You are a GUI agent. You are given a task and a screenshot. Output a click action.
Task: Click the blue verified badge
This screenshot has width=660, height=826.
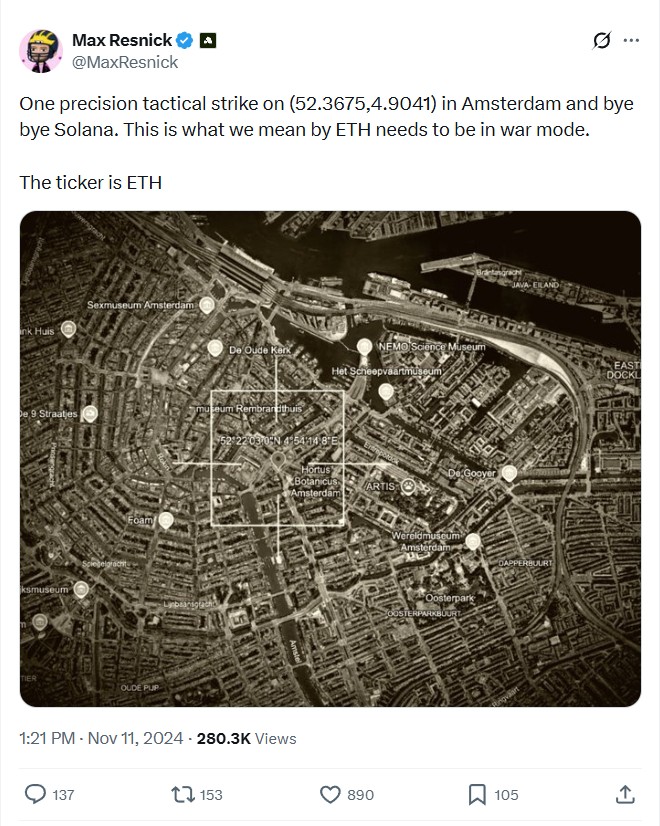[x=185, y=41]
